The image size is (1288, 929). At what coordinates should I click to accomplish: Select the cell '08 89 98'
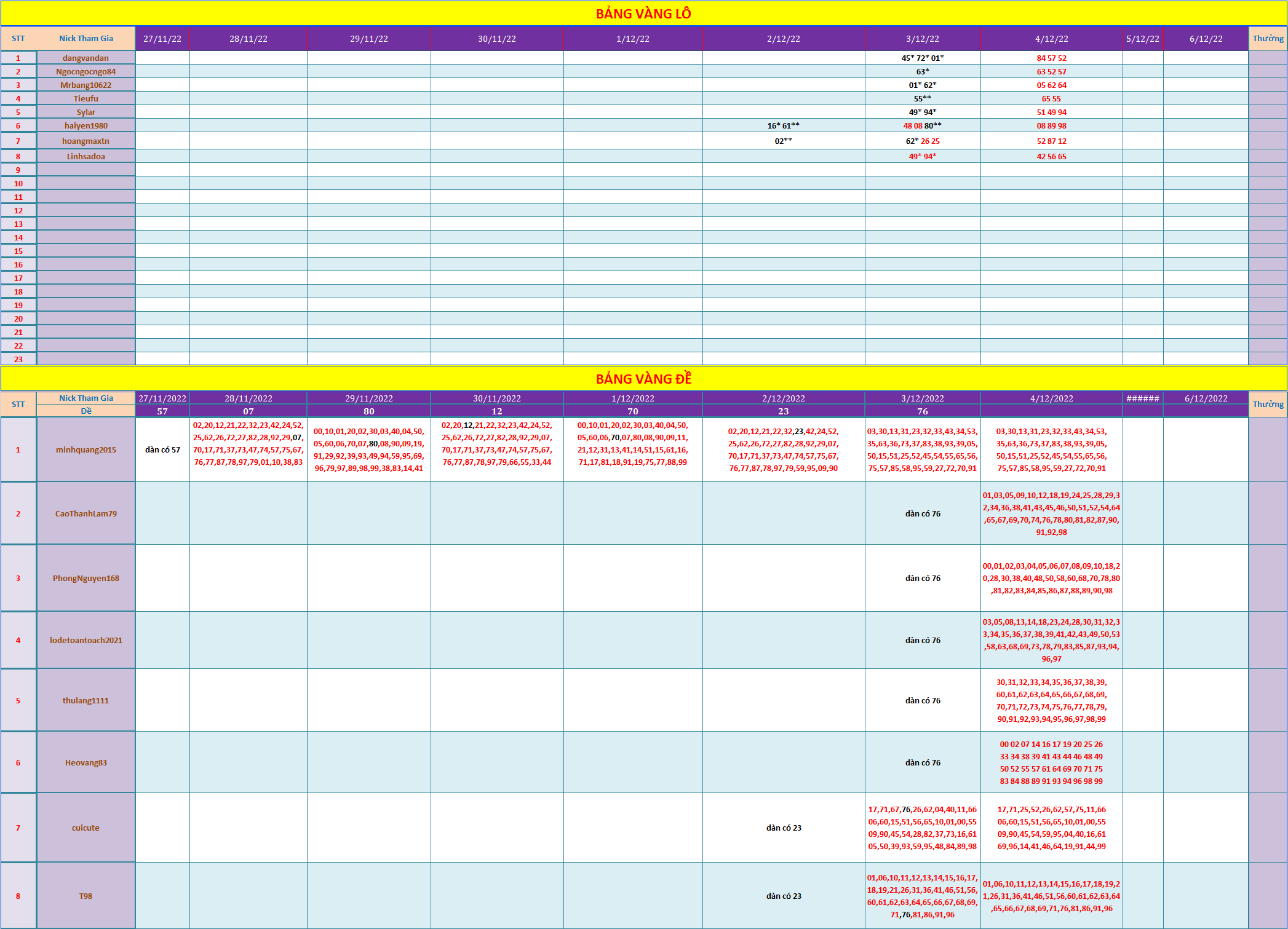click(1052, 125)
